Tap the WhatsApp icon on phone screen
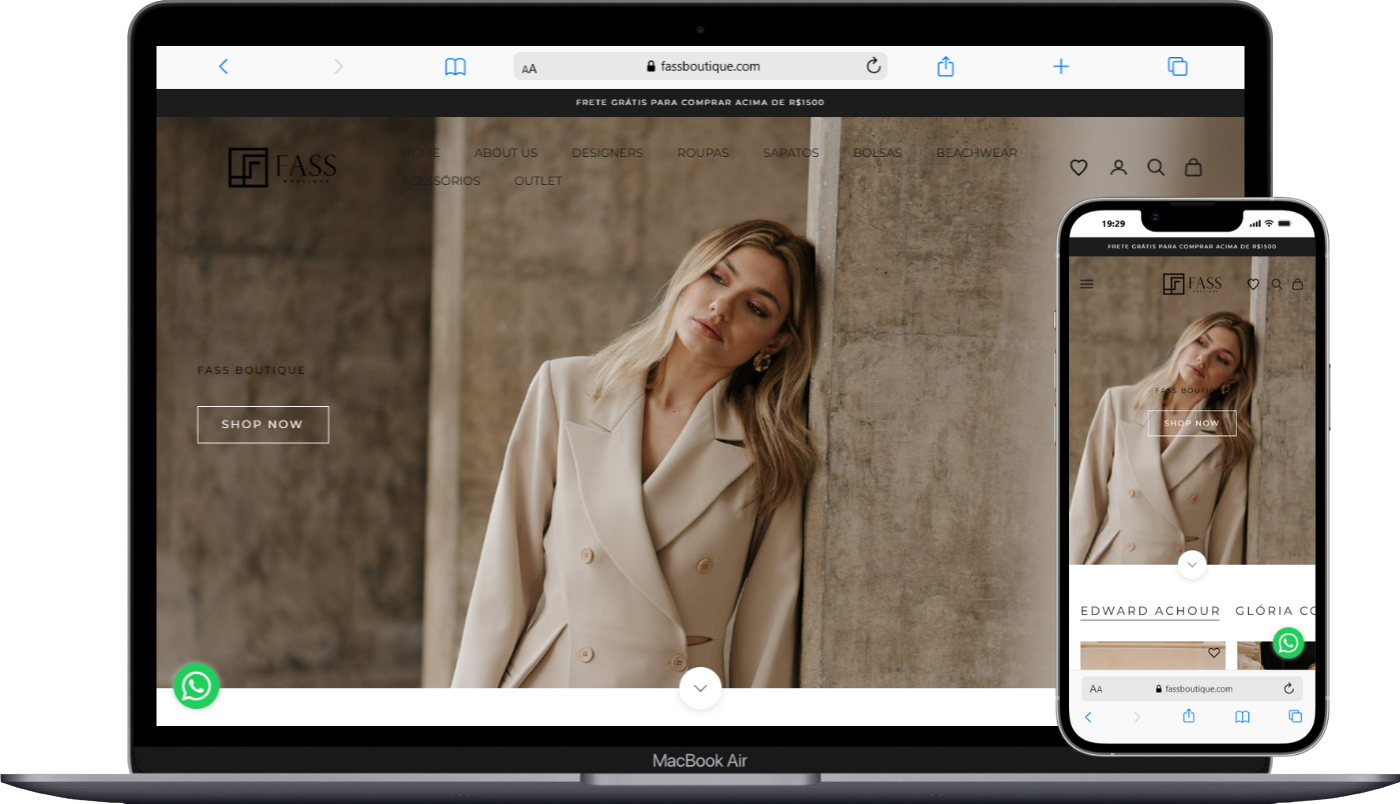Image resolution: width=1400 pixels, height=804 pixels. (1288, 643)
